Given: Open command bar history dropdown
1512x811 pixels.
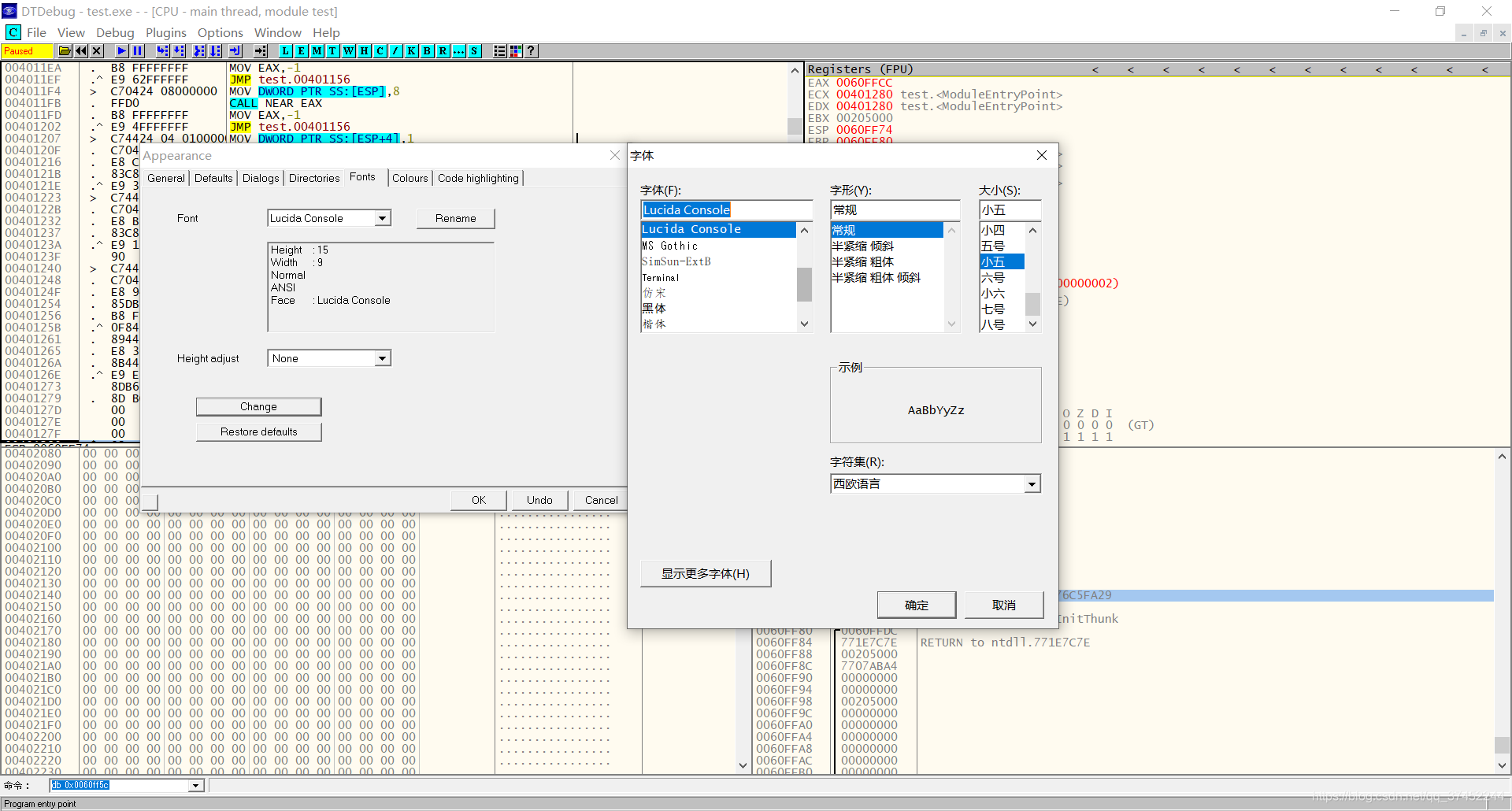Looking at the screenshot, I should (195, 786).
